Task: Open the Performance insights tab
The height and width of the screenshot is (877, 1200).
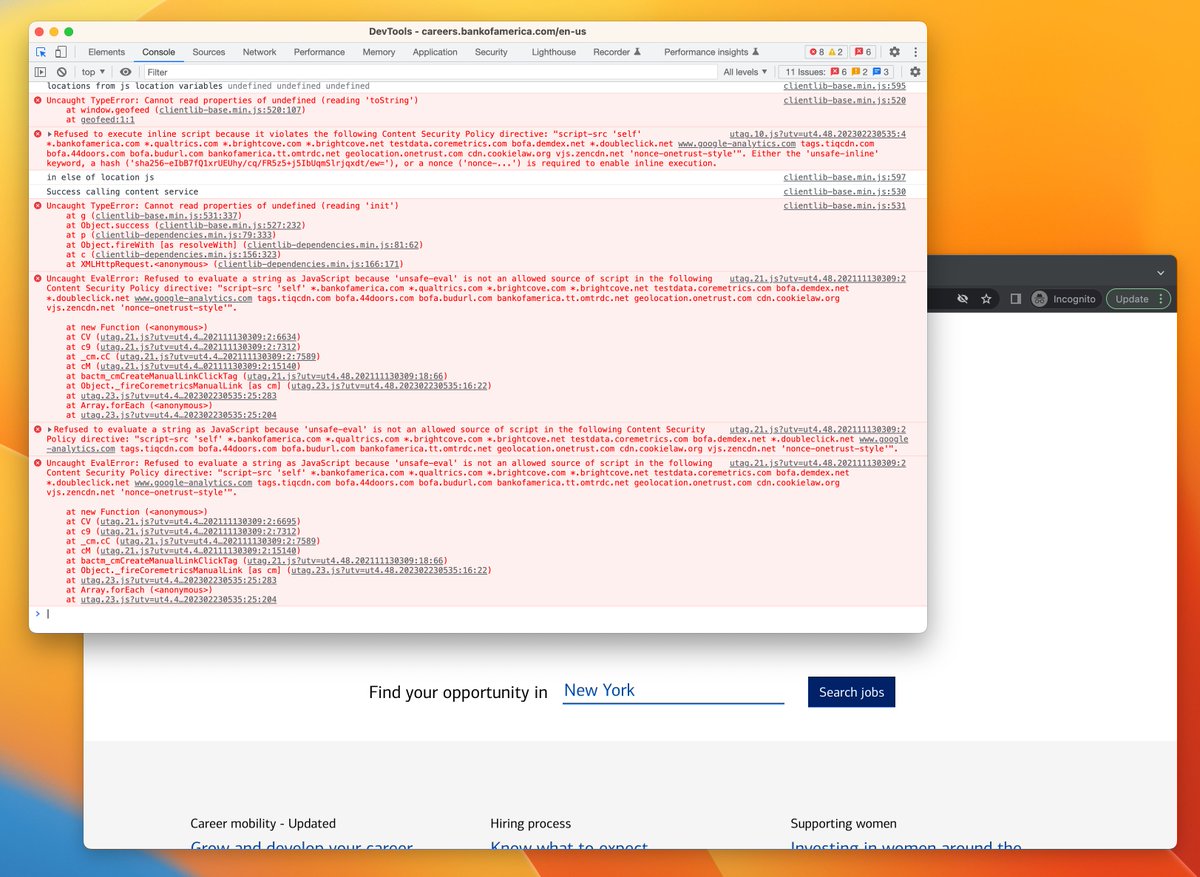Action: (x=712, y=52)
